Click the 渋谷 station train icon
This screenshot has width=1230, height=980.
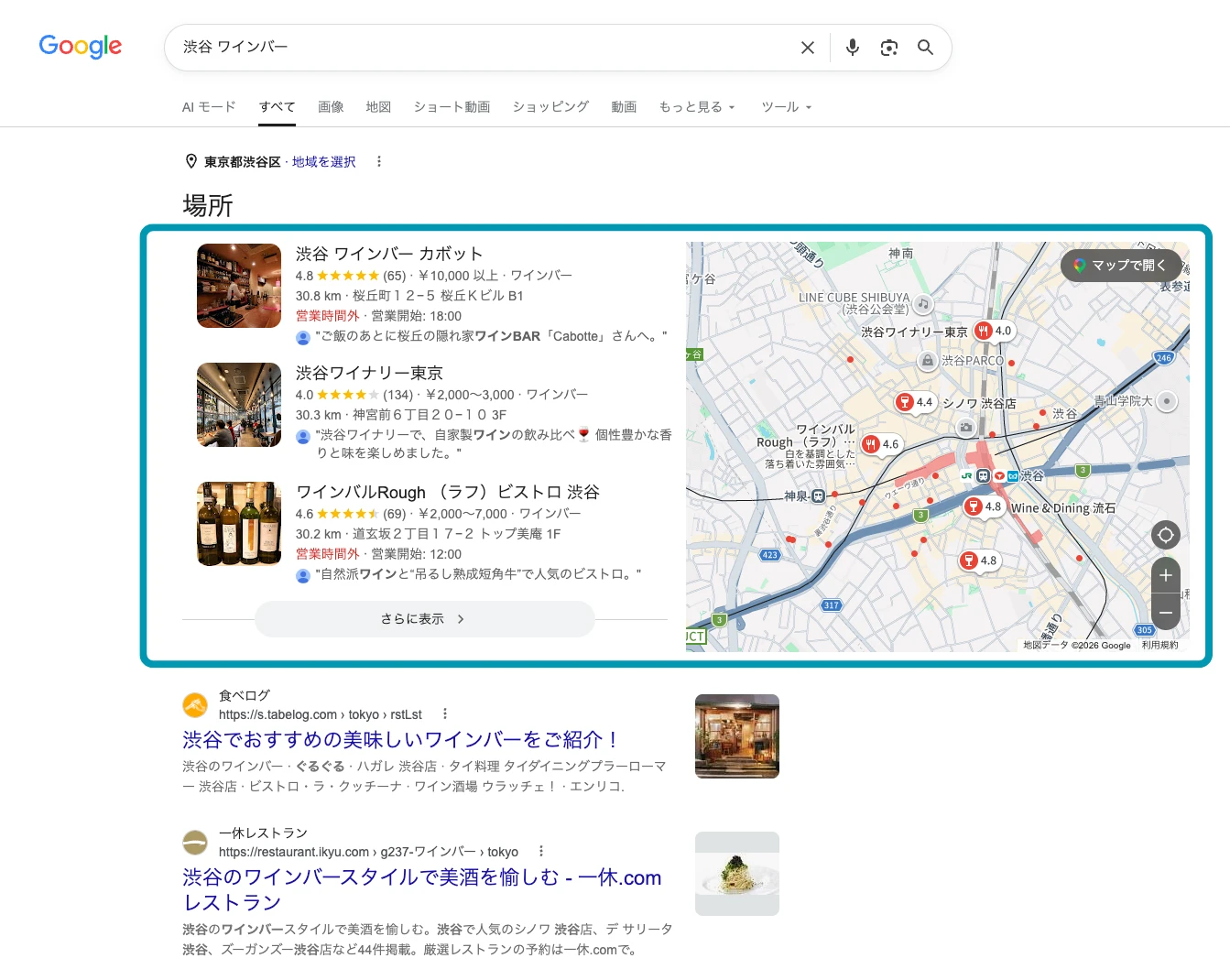pyautogui.click(x=983, y=476)
